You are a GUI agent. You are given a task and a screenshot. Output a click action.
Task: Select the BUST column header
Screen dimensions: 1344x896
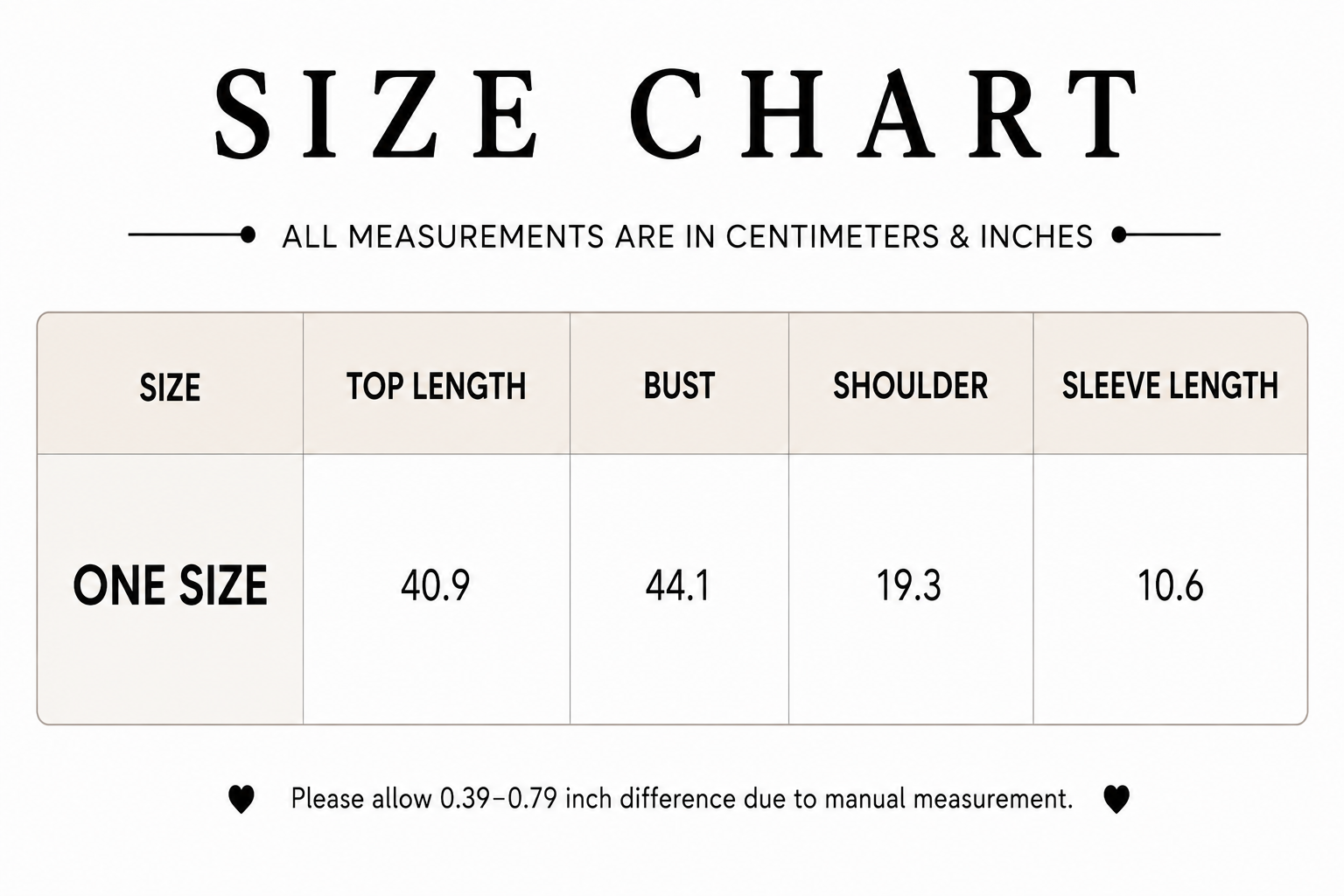tap(679, 386)
